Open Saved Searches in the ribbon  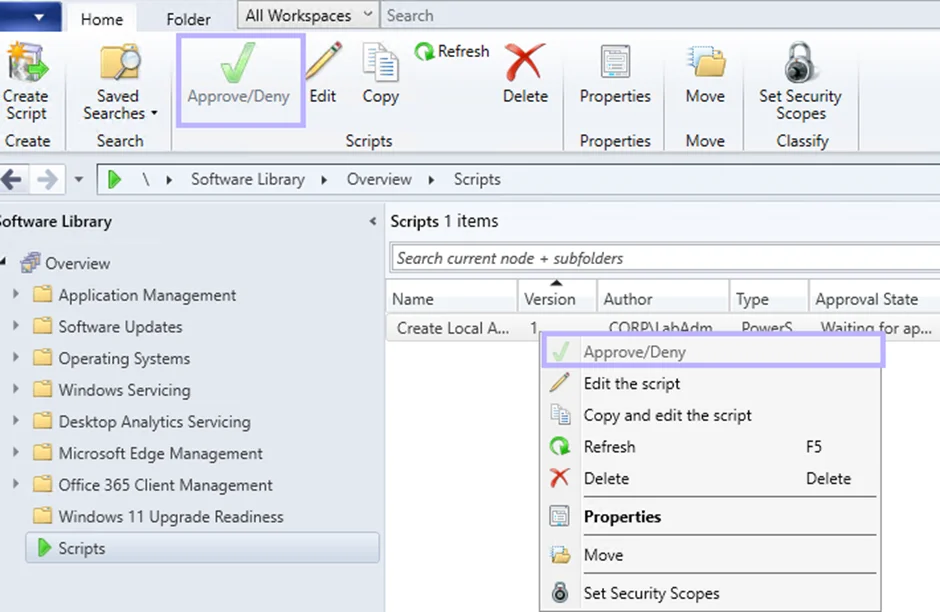pyautogui.click(x=119, y=82)
